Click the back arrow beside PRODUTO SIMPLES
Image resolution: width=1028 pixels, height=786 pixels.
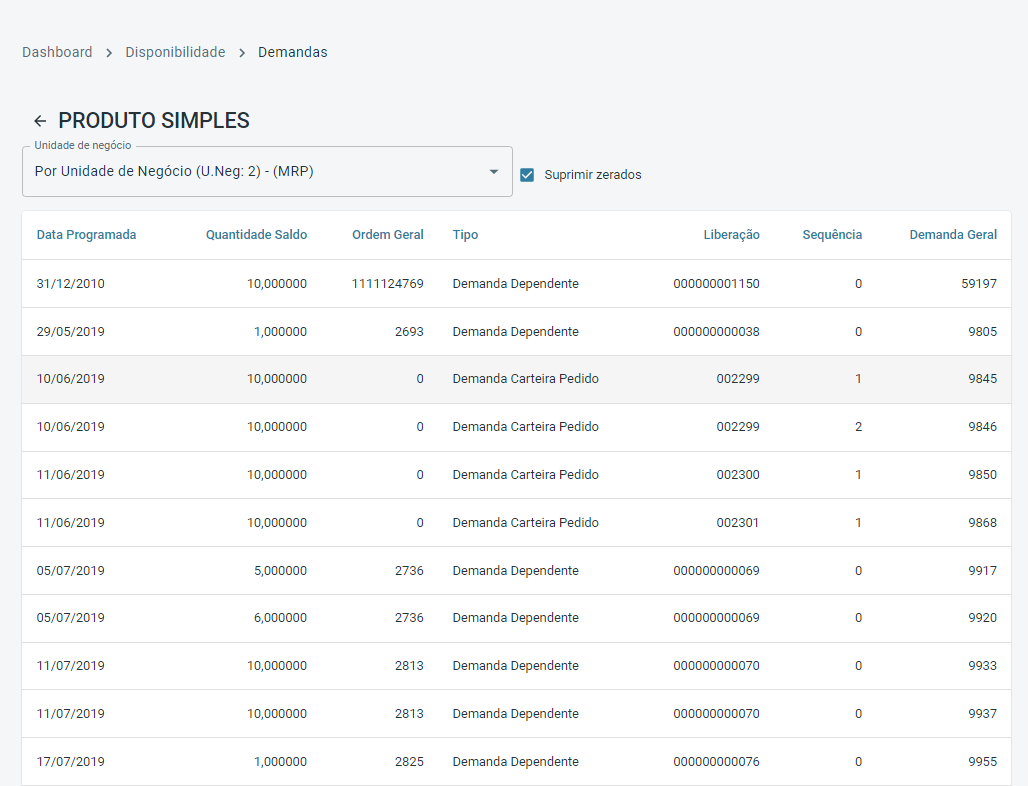[x=40, y=121]
